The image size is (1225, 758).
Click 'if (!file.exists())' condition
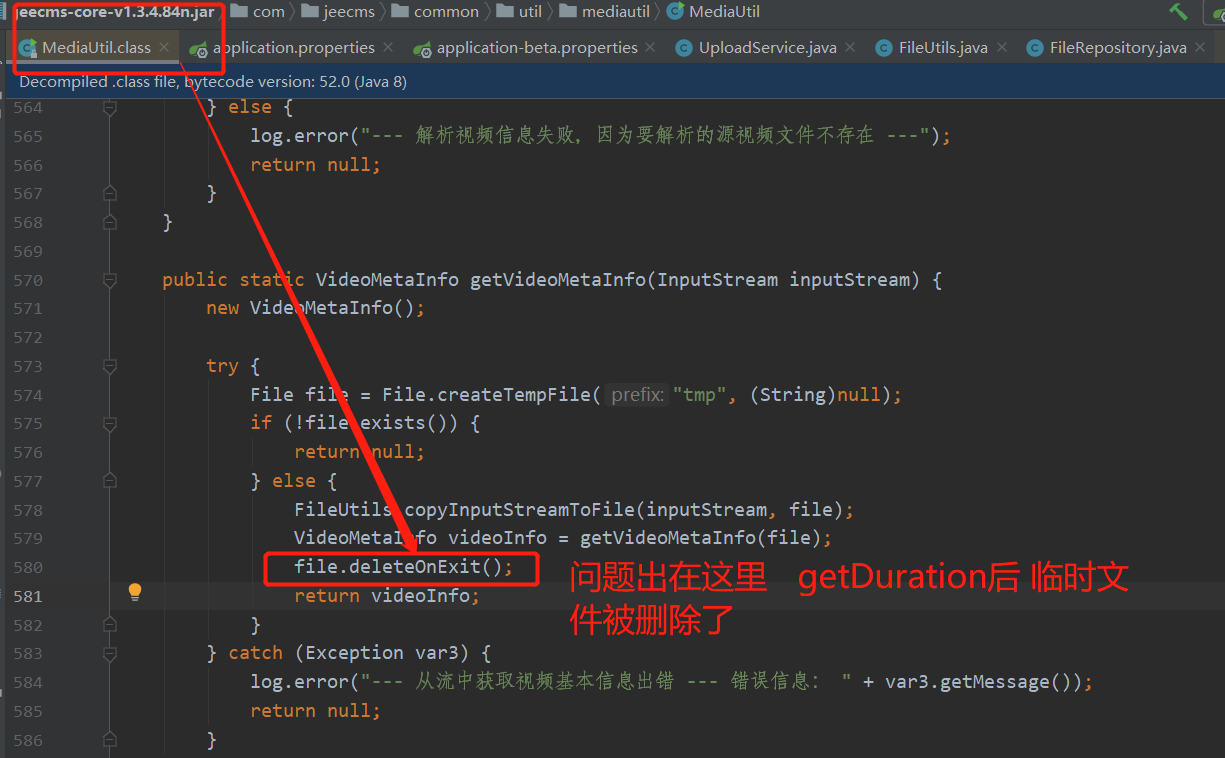[354, 423]
